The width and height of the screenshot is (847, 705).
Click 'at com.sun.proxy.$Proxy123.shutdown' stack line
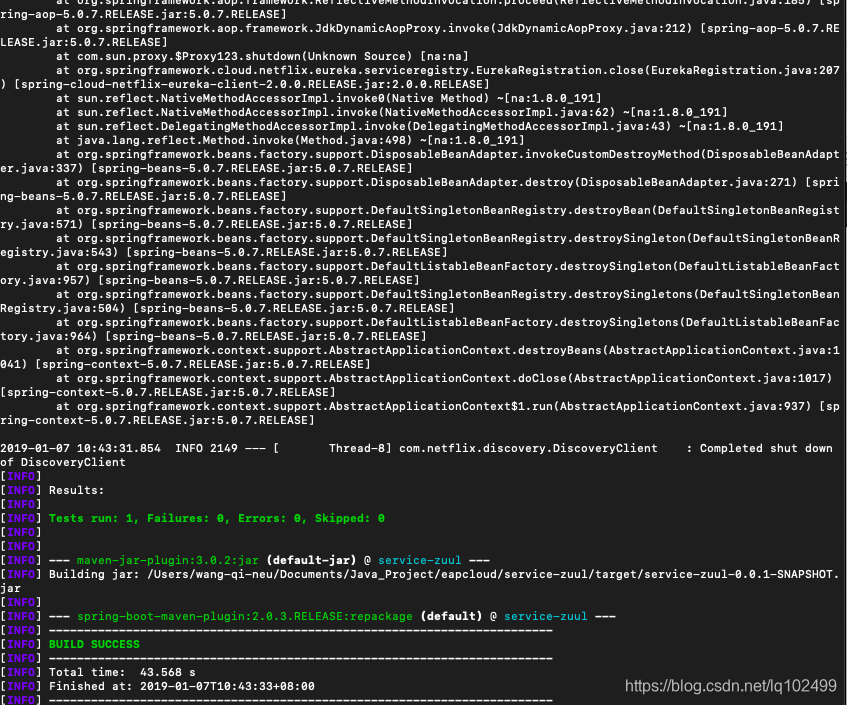click(262, 56)
